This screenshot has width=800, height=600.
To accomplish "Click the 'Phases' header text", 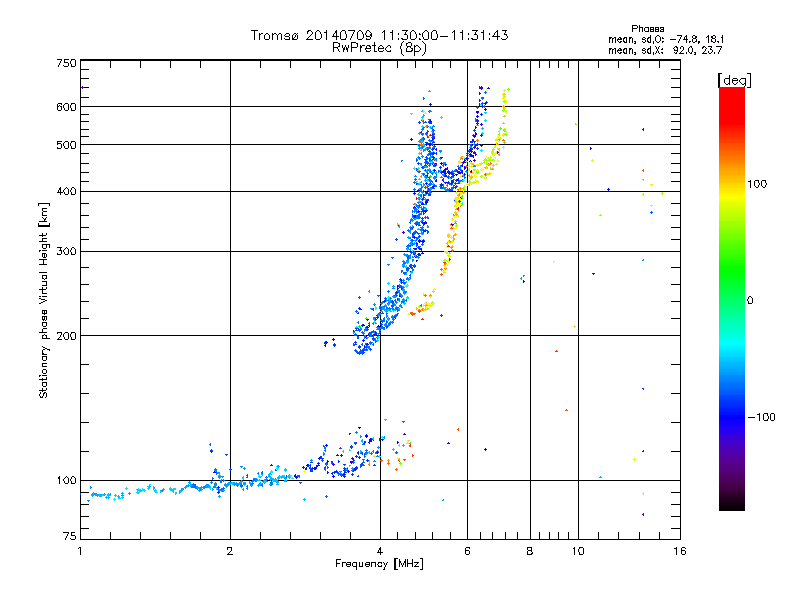I will (647, 29).
